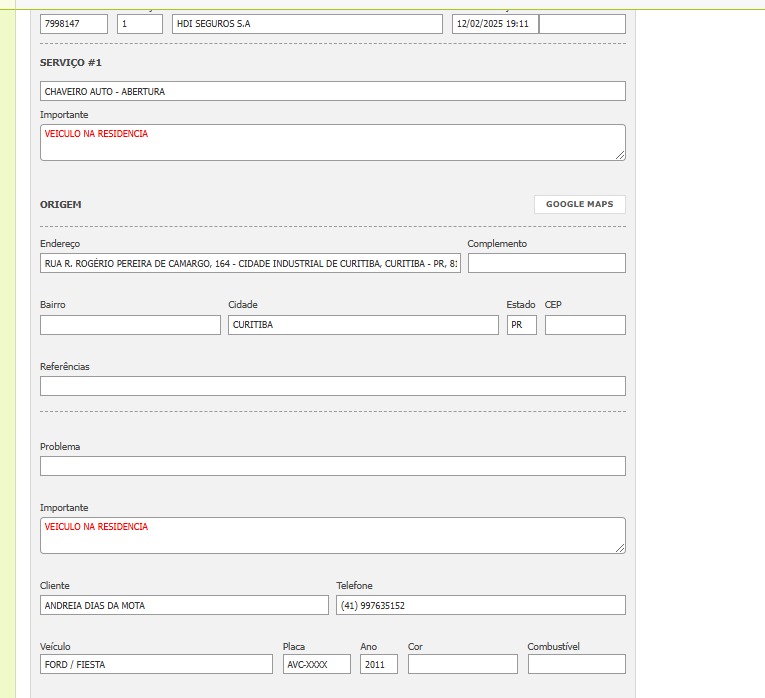Focus the Problema text field
765x698 pixels.
tap(332, 466)
